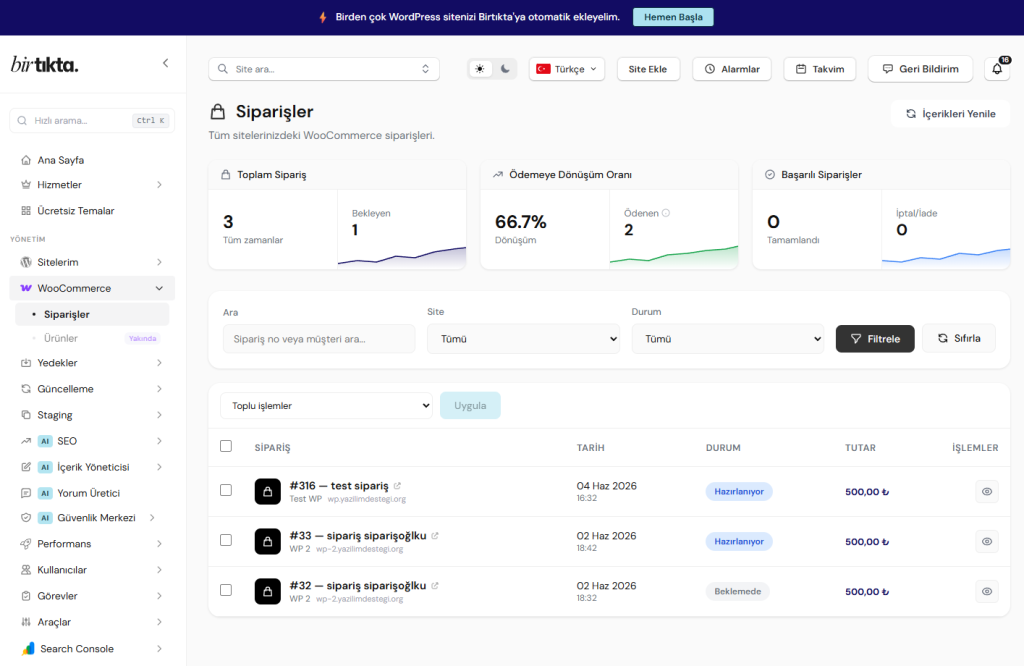Click the İçerikleri Yenile button
Viewport: 1024px width, 666px height.
click(951, 114)
